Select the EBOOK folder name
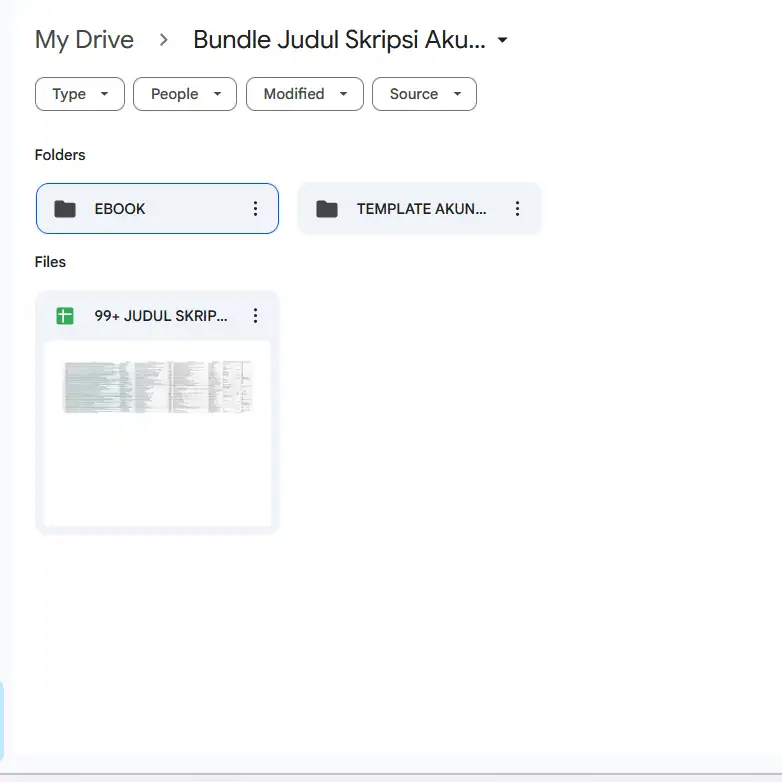This screenshot has height=782, width=782. (120, 209)
